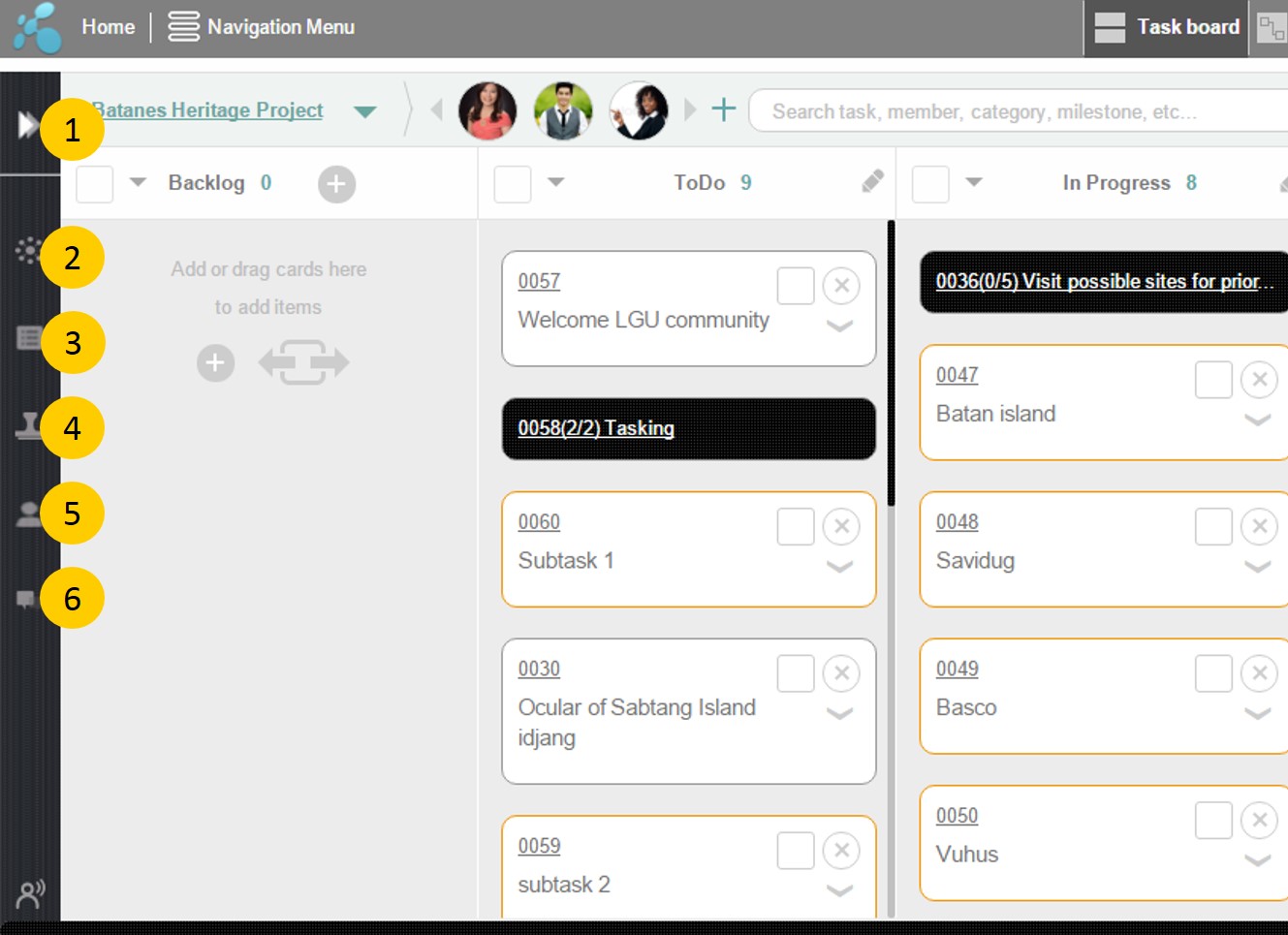Check the box on Subtask 1 card
The image size is (1288, 935).
click(x=796, y=527)
